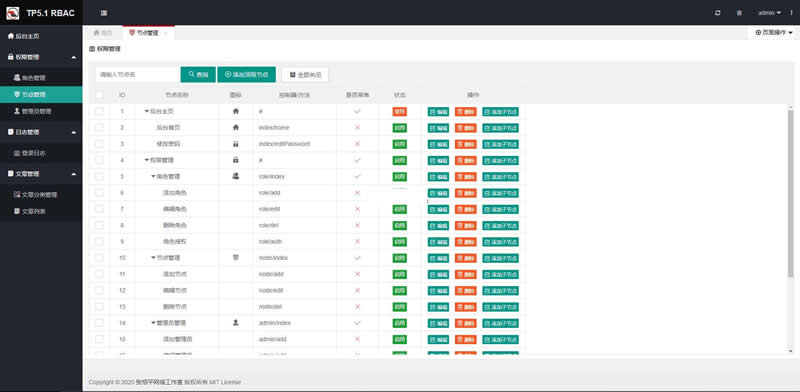Click the trash icon in top bar
This screenshot has height=392, width=800.
(739, 13)
